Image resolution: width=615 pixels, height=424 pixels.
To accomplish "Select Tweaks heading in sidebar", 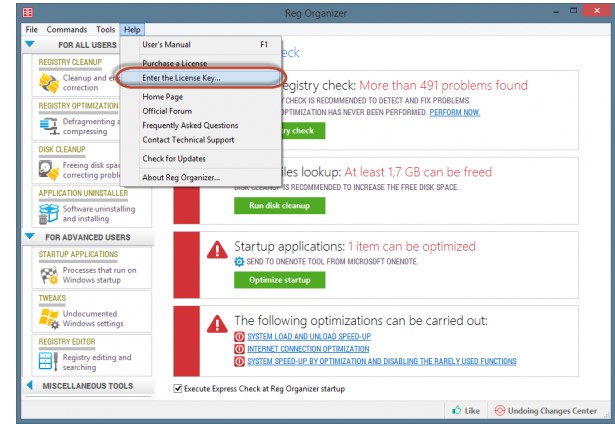I will coord(52,298).
